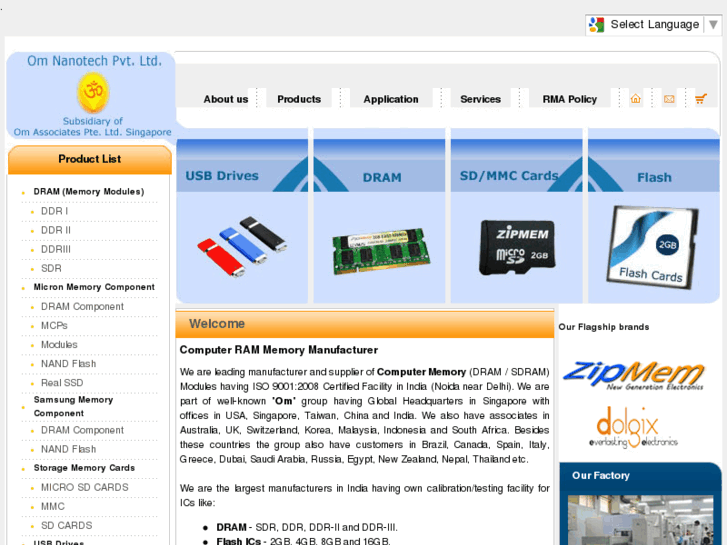Click the Google translate logo icon

pos(596,24)
